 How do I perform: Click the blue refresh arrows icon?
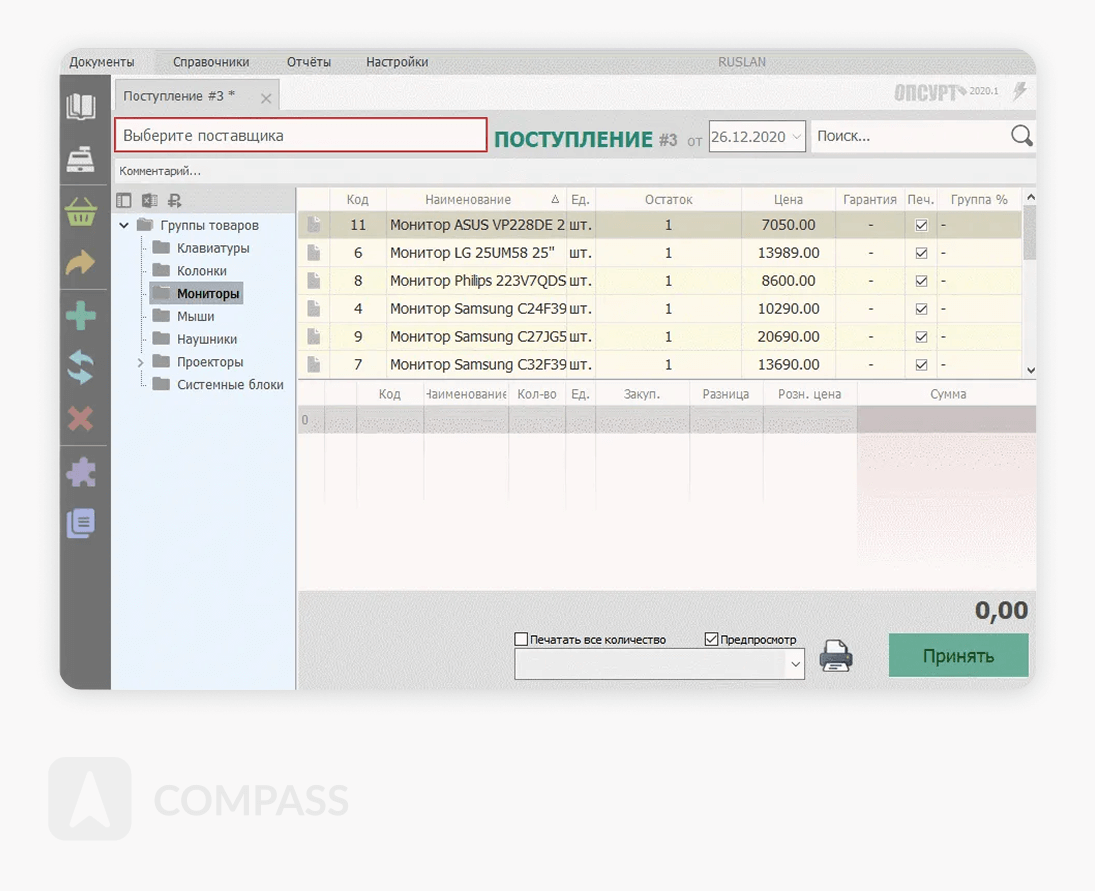81,367
